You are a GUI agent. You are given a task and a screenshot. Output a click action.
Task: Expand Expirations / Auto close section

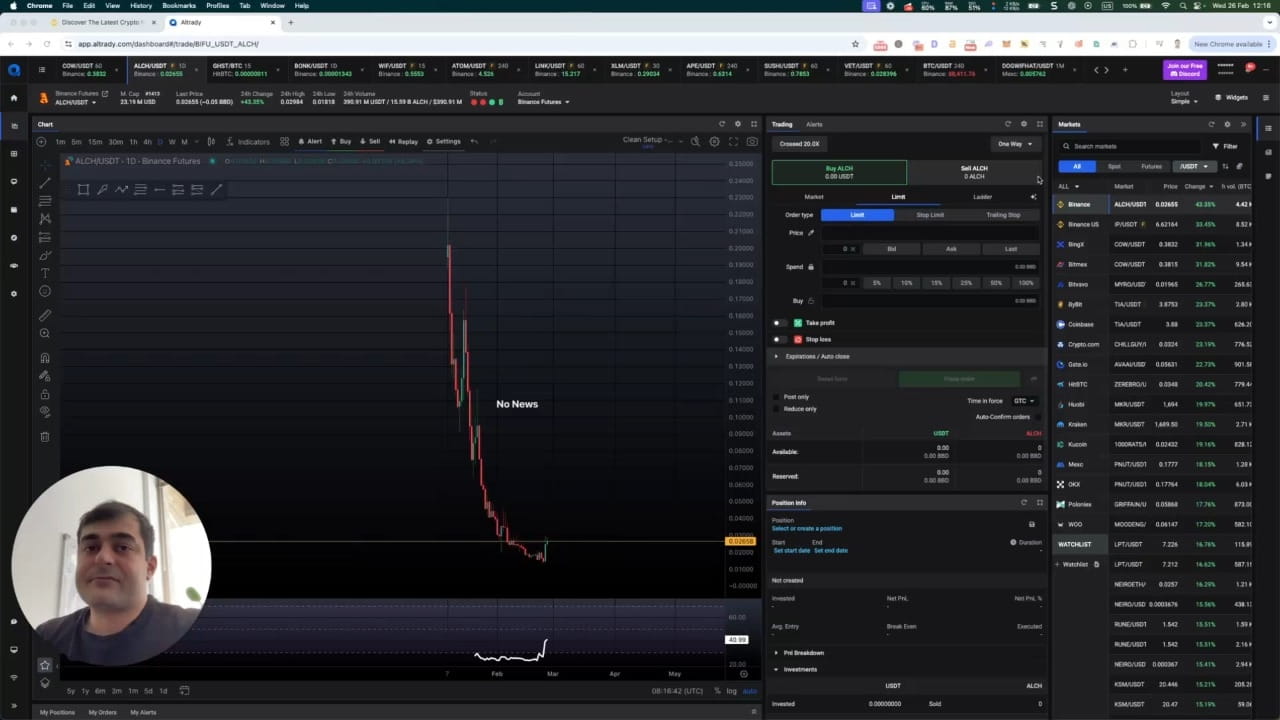coord(776,356)
